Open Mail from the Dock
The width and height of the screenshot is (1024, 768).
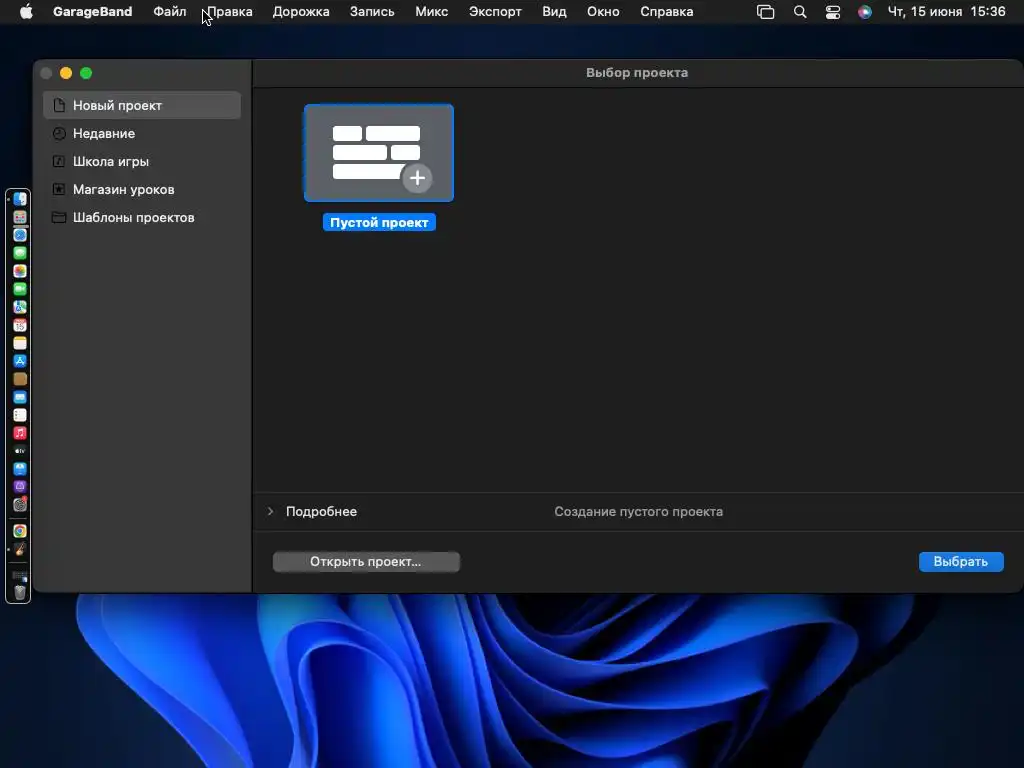[20, 397]
